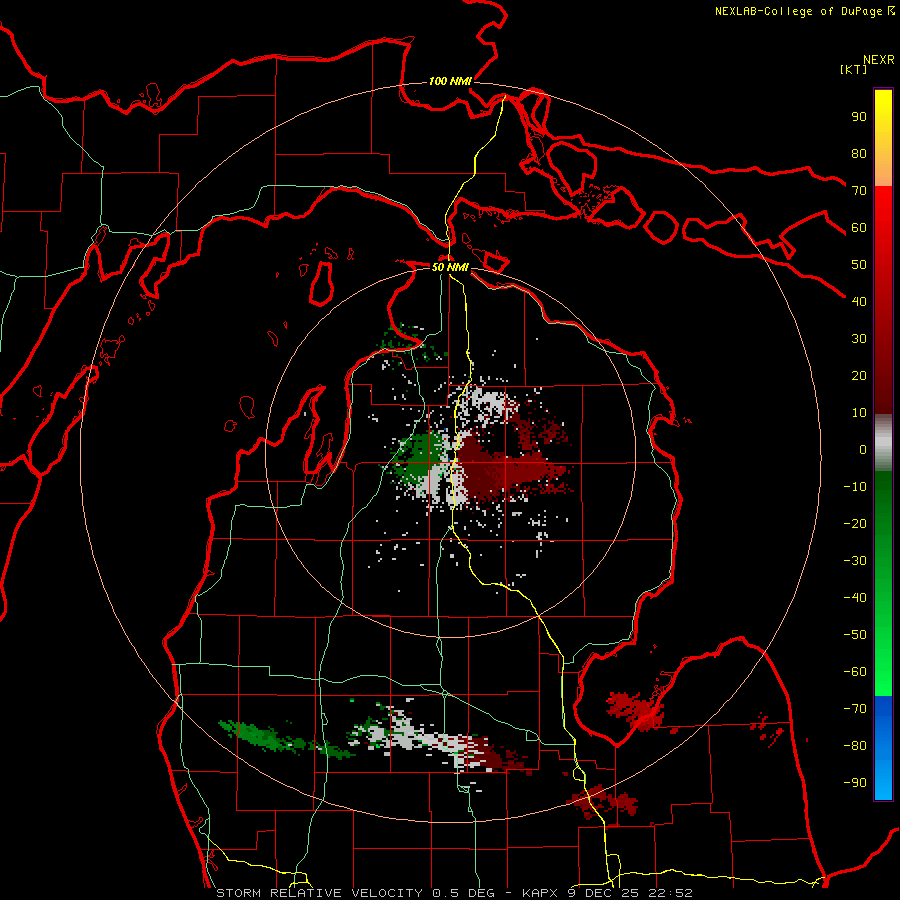The height and width of the screenshot is (900, 900).
Task: Click the -10 value on the velocity scale
Action: (x=855, y=487)
